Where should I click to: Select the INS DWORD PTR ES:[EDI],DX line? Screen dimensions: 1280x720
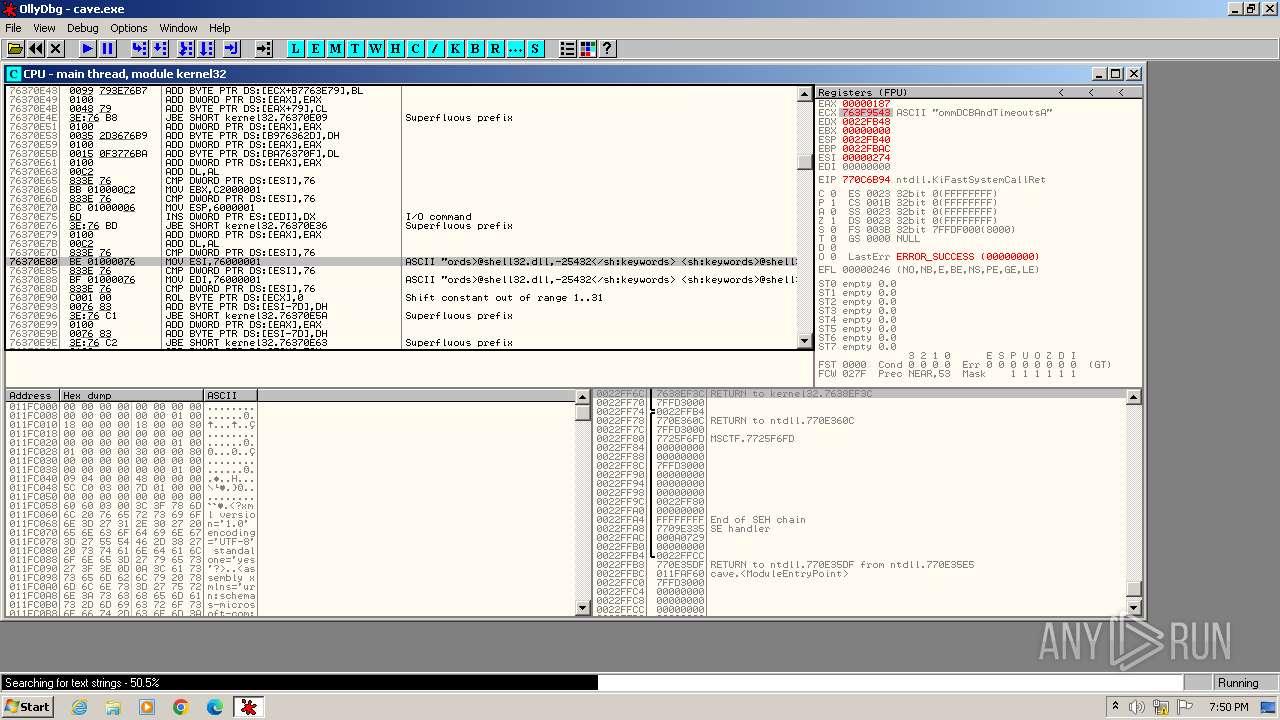coord(400,217)
